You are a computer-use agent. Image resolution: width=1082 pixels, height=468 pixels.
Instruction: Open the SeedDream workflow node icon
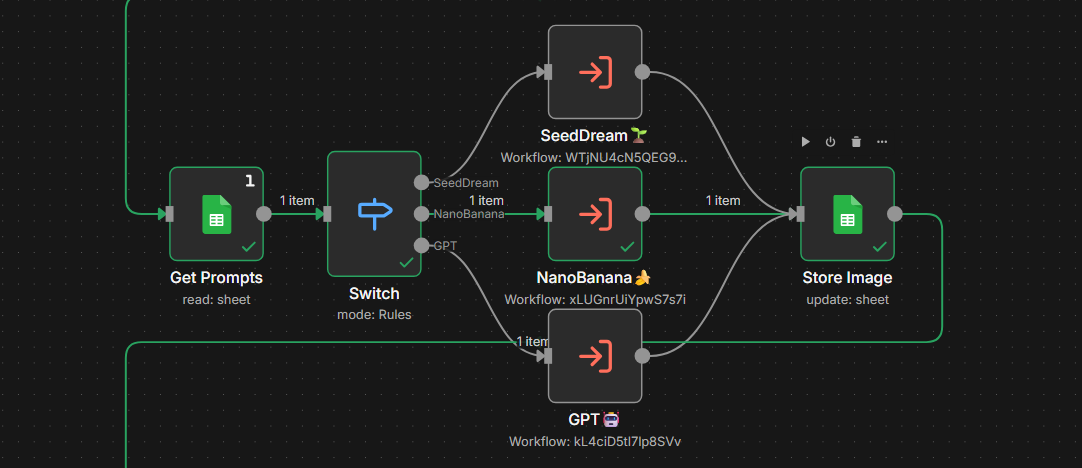595,72
